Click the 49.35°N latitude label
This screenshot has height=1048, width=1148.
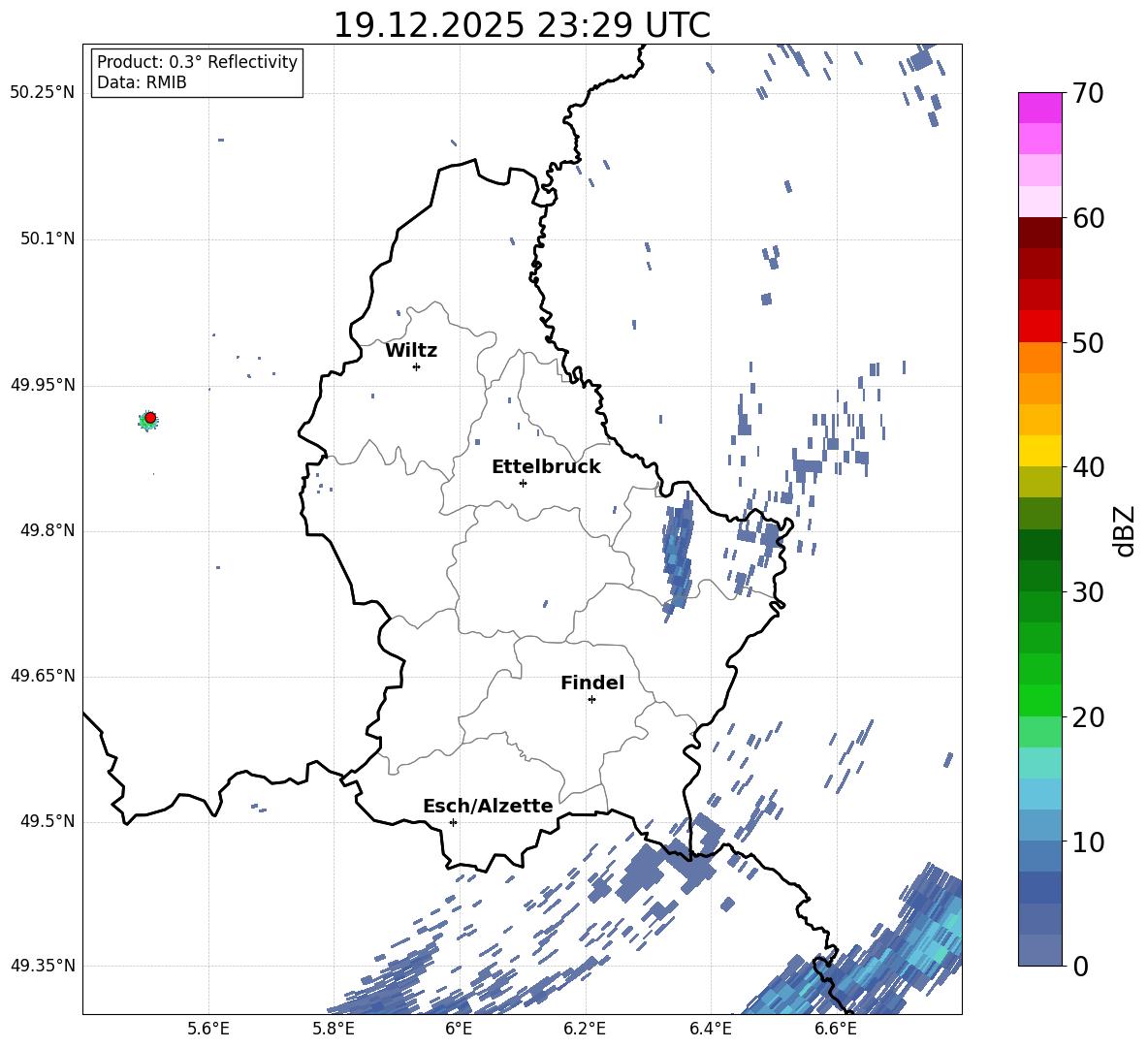[x=43, y=966]
